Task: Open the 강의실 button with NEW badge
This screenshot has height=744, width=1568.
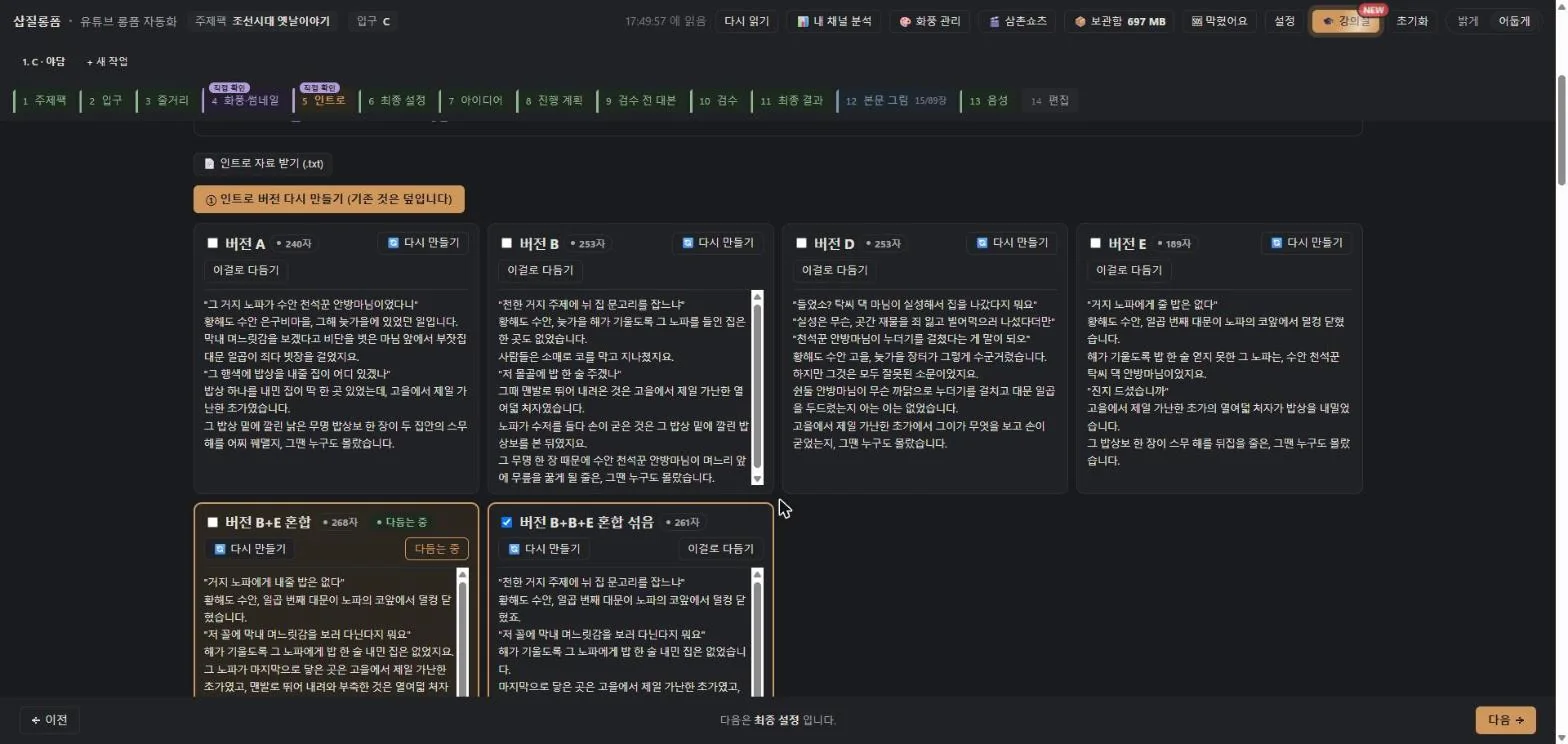Action: tap(1346, 21)
